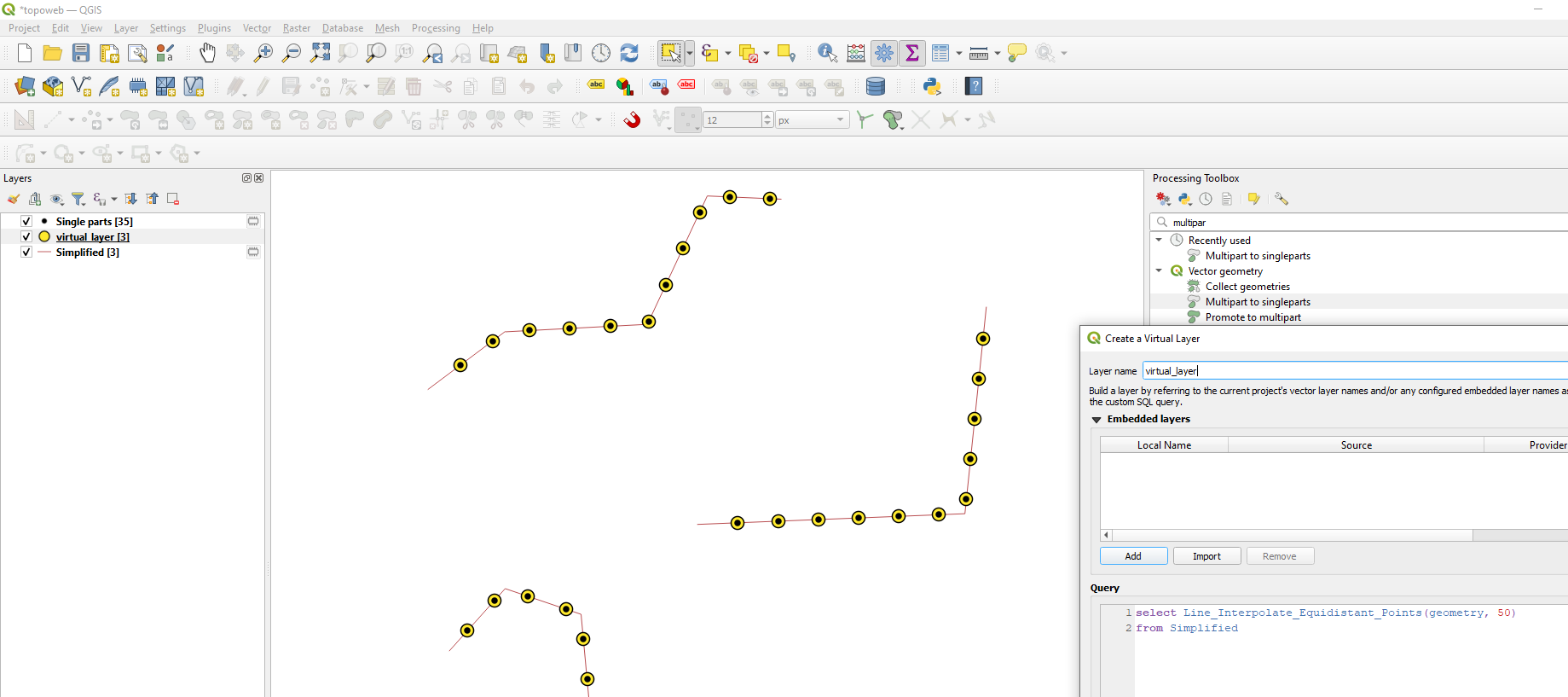
Task: Click Collapse All icon in Layers panel
Action: click(152, 199)
